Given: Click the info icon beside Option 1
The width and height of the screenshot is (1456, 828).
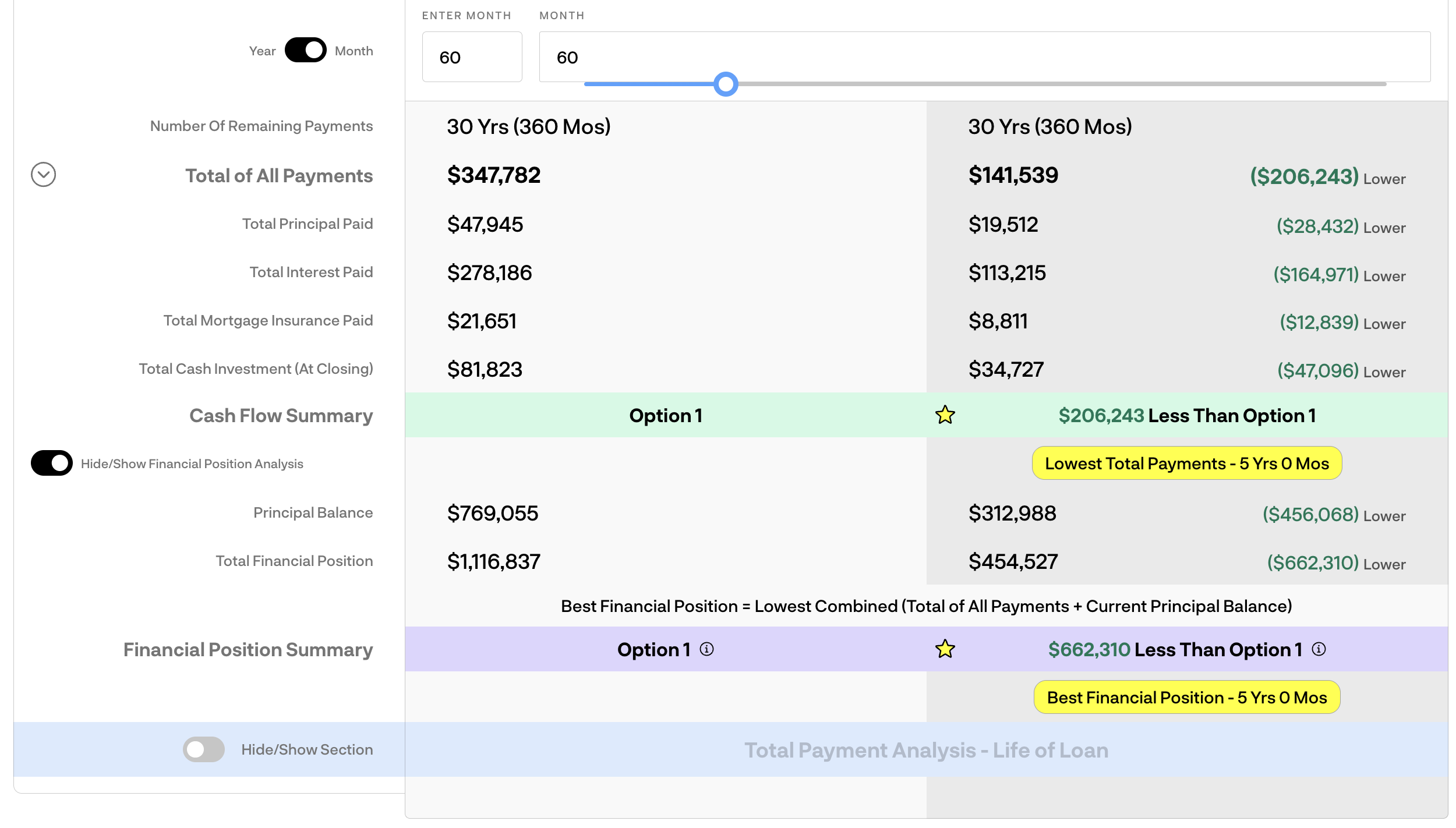Looking at the screenshot, I should pos(706,649).
